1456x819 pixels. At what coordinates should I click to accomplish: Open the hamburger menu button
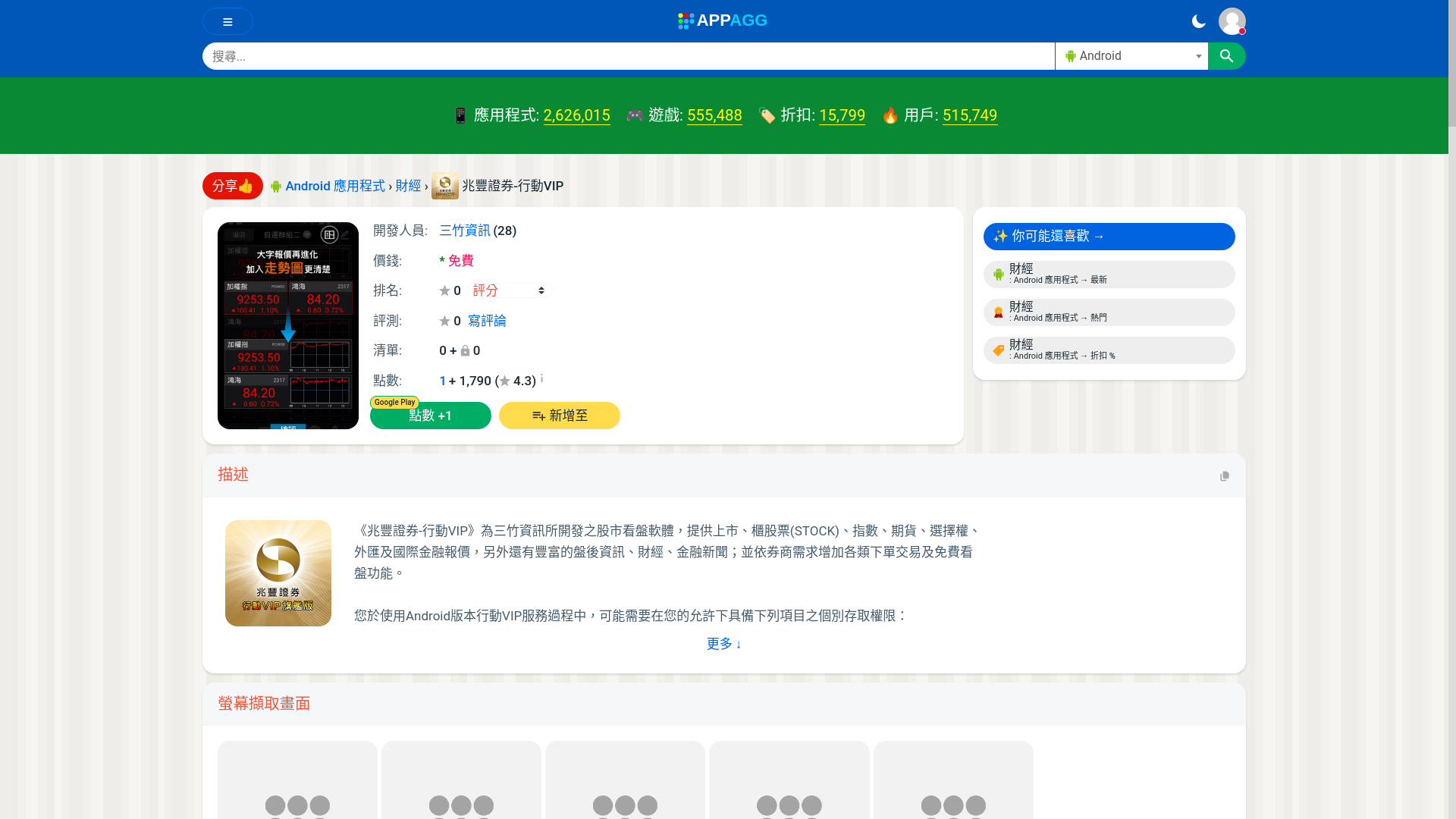pos(227,21)
